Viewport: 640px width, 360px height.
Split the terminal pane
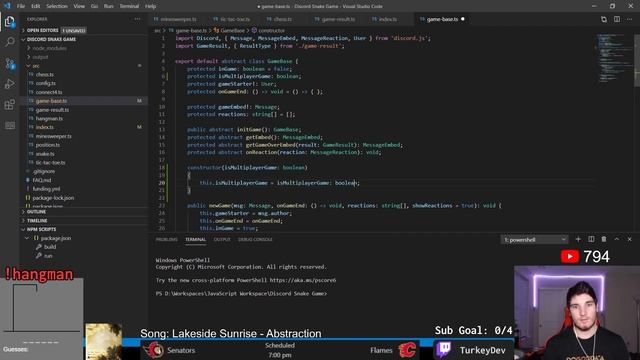(x=591, y=239)
